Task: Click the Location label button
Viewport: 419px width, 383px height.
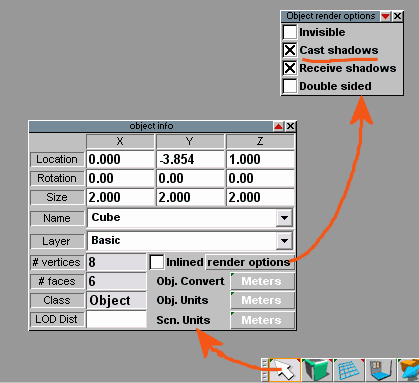Action: (x=57, y=159)
